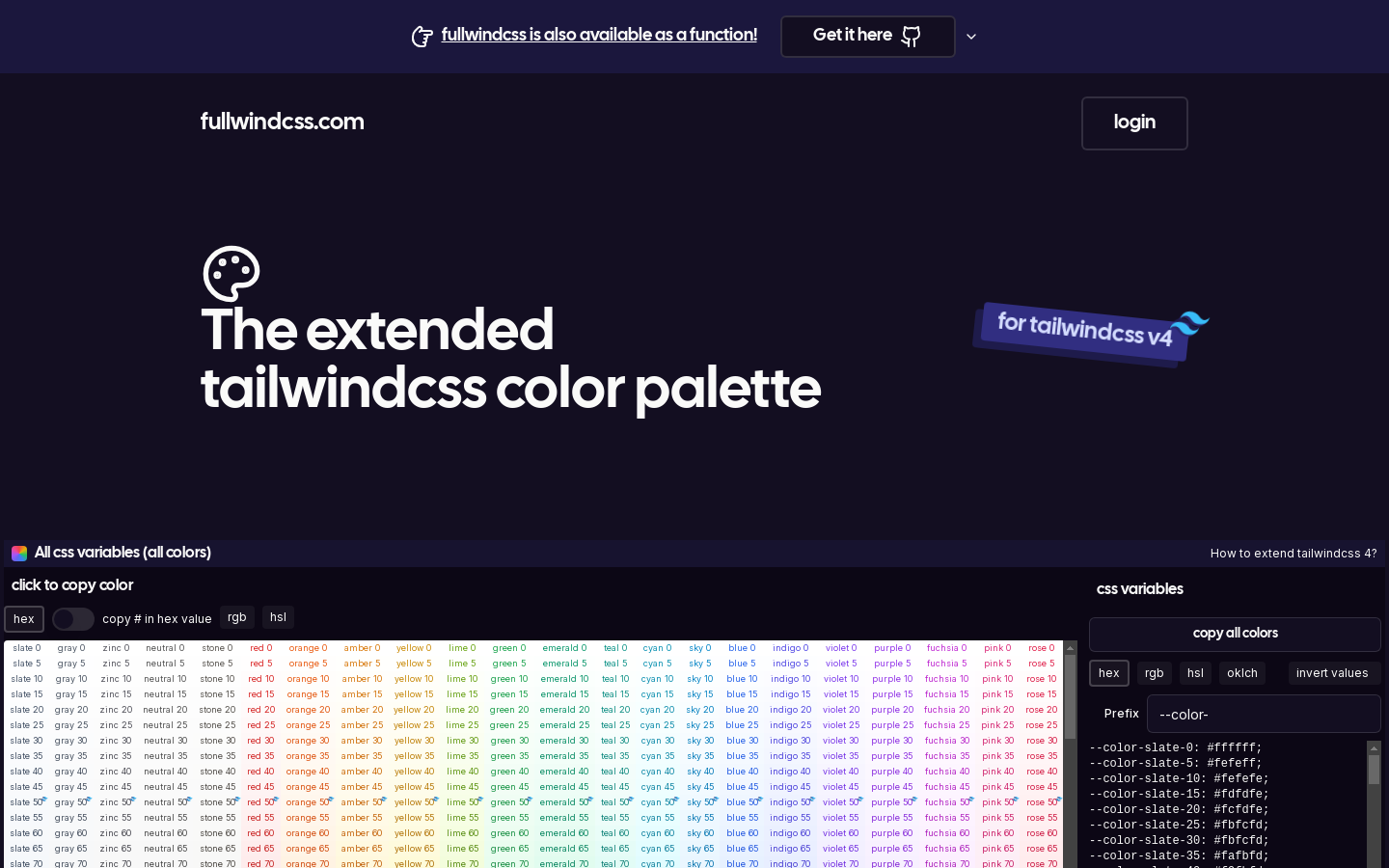Copy the teal 45 color
Screen dimensions: 1389x868
tap(615, 787)
